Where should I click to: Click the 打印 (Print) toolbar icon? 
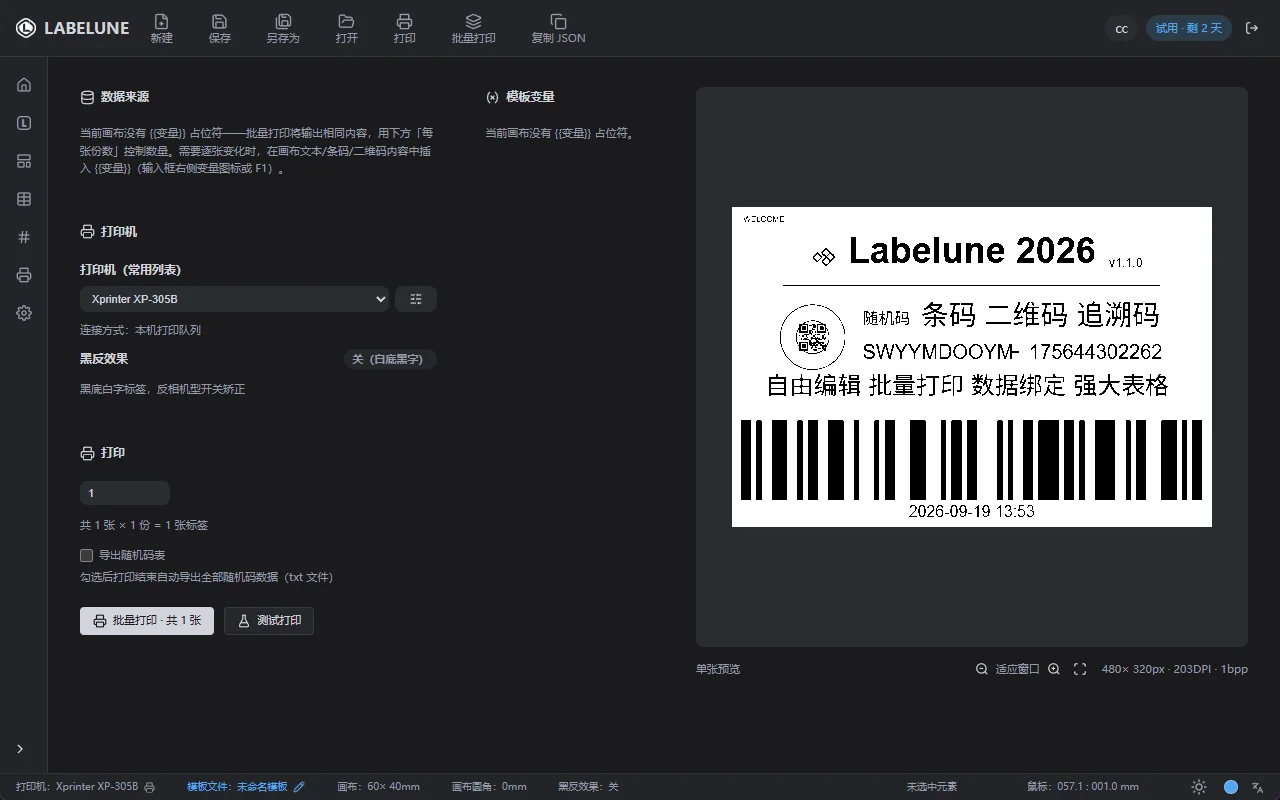[x=404, y=28]
